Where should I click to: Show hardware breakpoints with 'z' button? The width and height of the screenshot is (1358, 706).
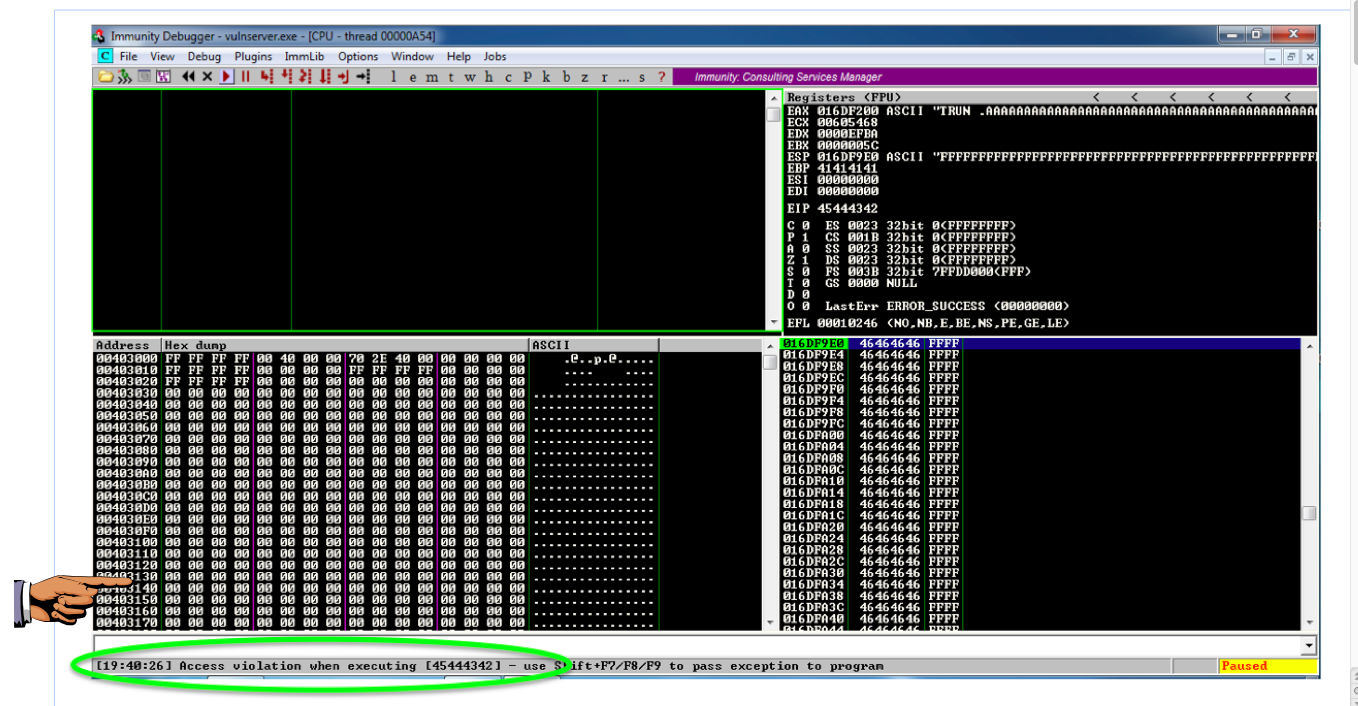585,77
